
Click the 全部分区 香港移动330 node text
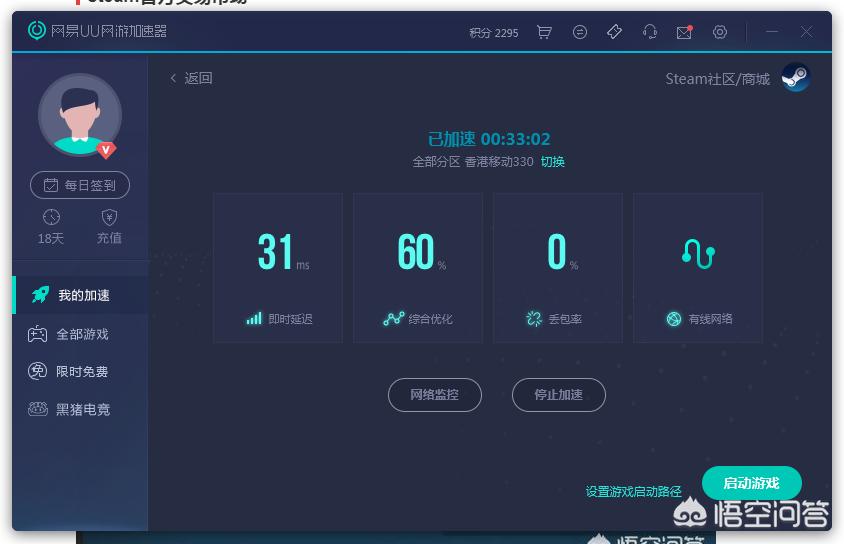click(x=473, y=162)
